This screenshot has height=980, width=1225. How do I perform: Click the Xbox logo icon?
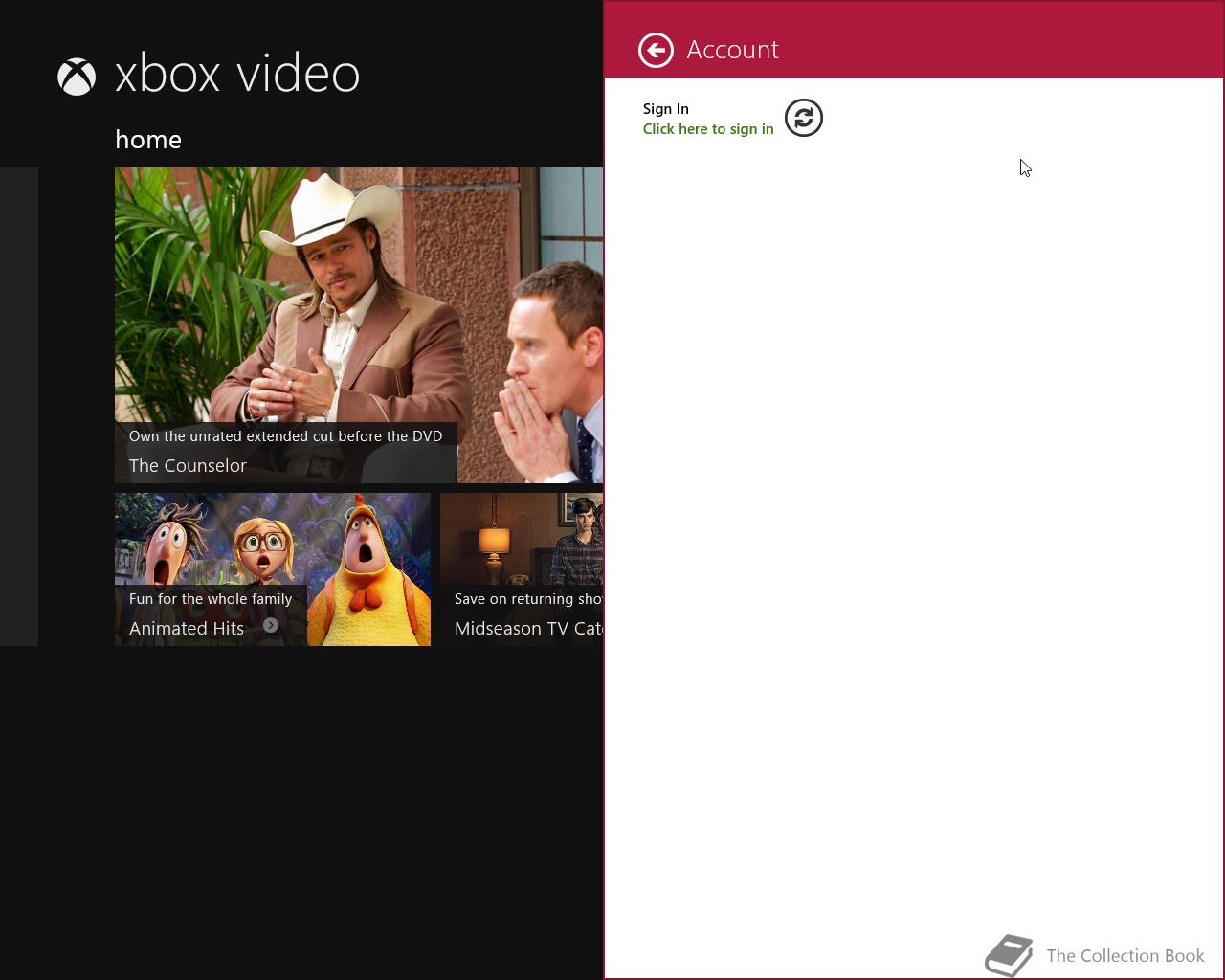pos(77,77)
